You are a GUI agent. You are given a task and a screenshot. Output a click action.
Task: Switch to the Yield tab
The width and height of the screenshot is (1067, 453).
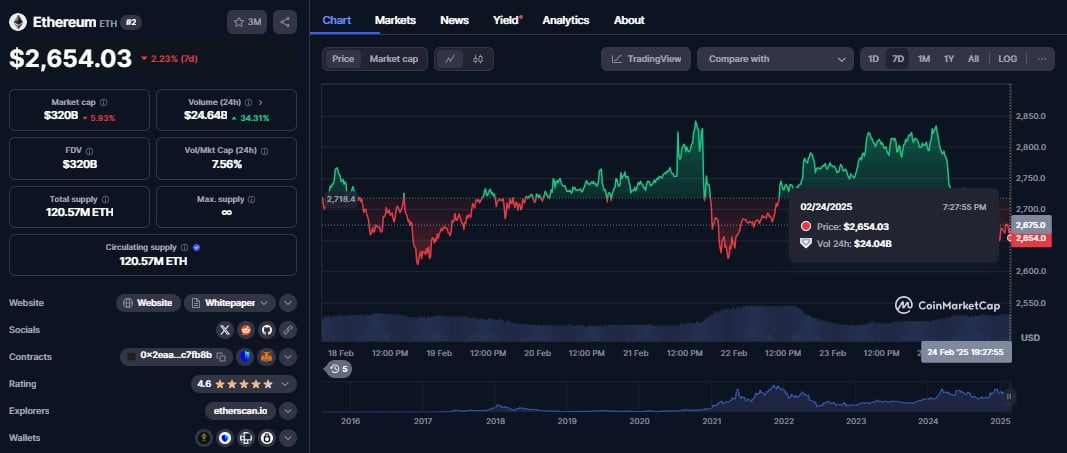[x=506, y=20]
